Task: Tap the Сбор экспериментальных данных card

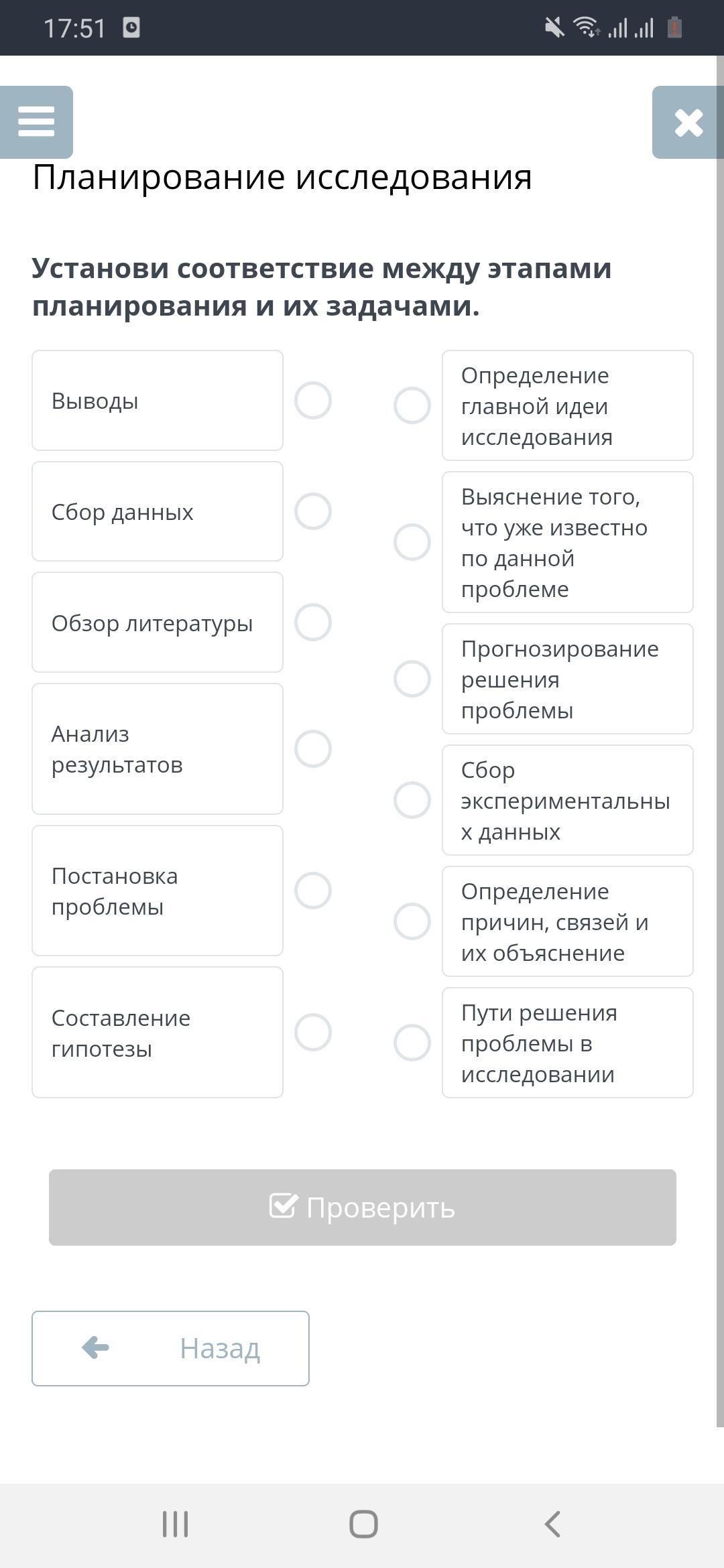Action: [x=567, y=800]
